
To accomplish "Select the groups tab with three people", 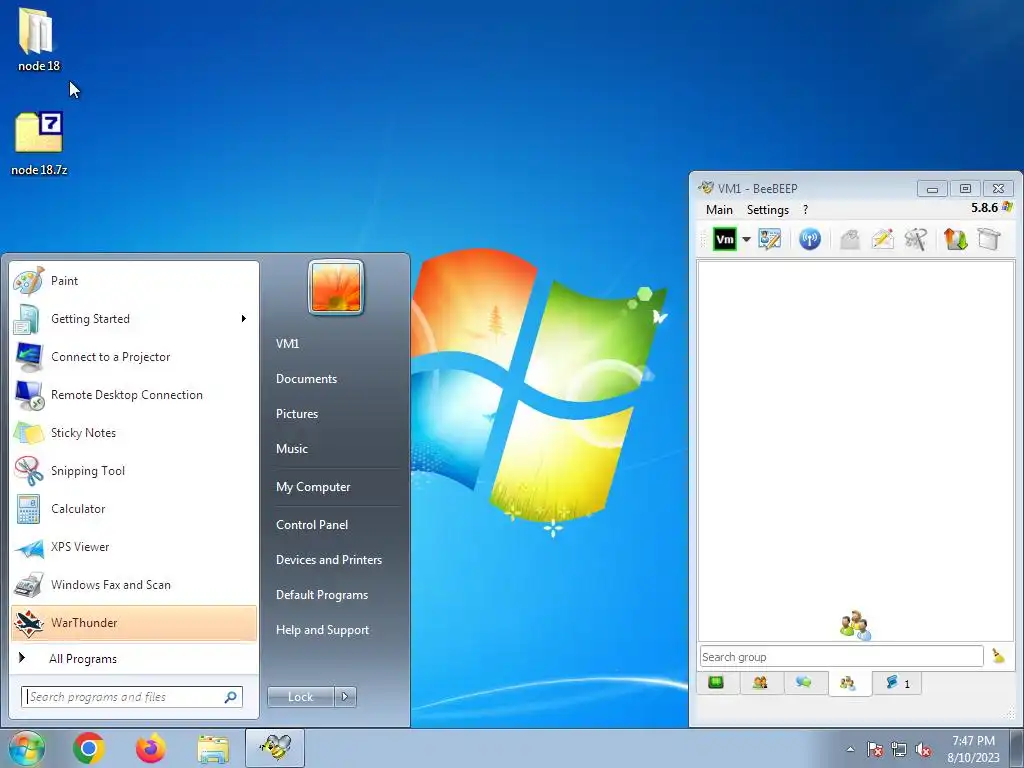I will 848,683.
